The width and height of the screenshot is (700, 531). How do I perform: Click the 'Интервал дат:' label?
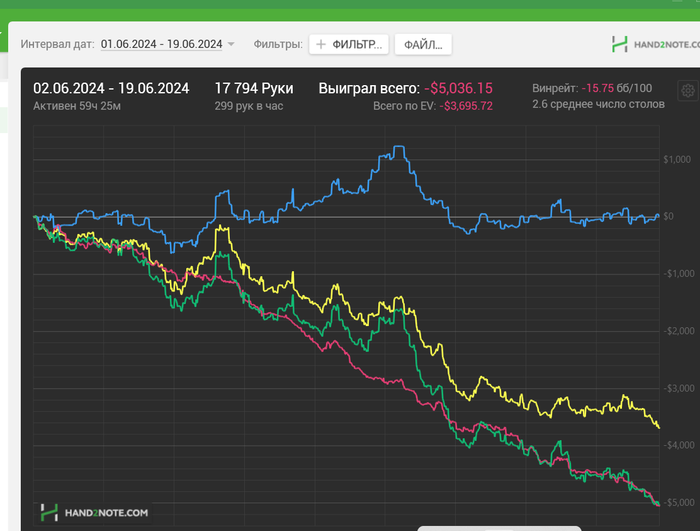click(x=57, y=44)
